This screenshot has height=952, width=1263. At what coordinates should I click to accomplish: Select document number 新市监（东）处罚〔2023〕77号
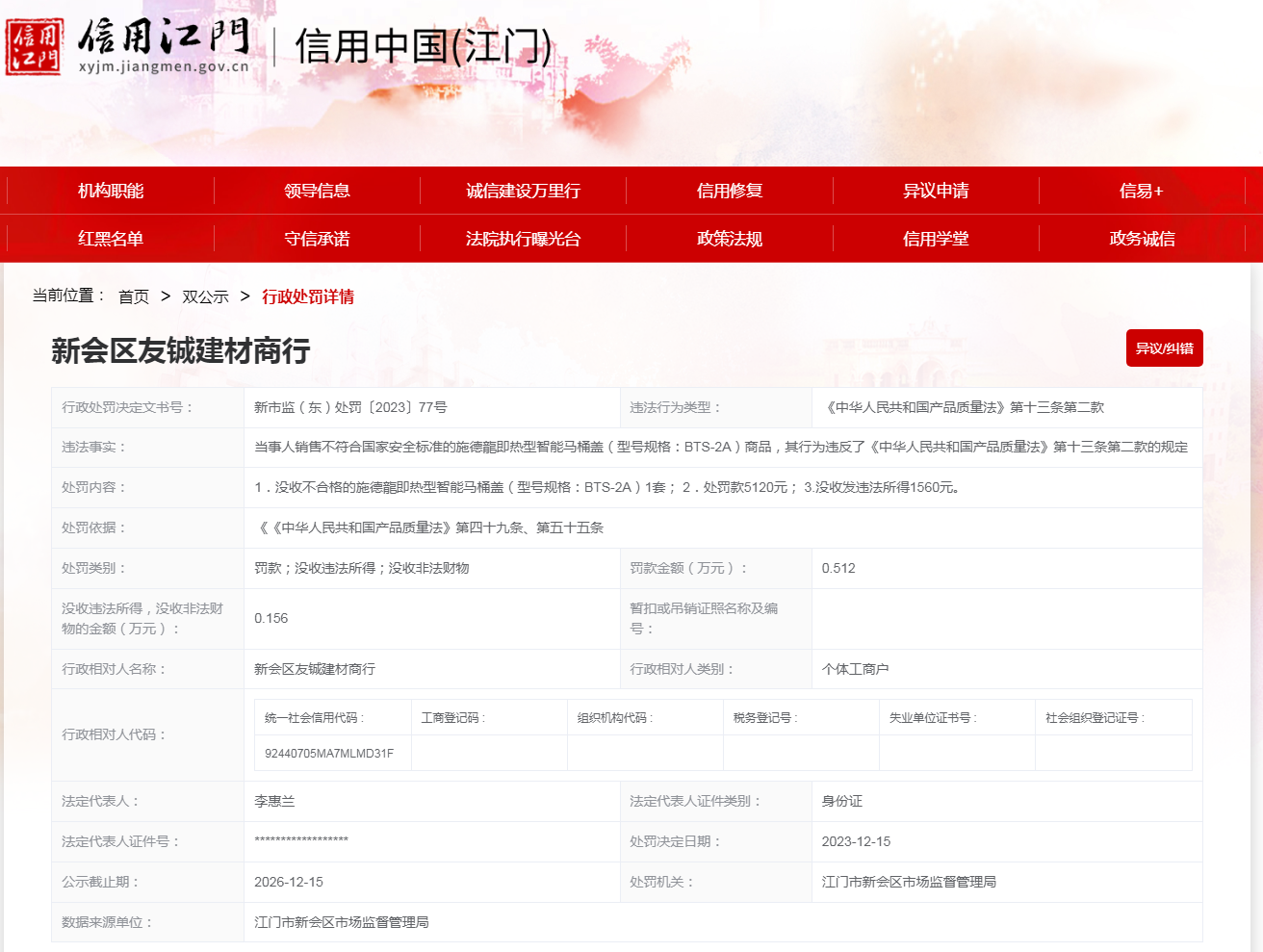point(350,407)
